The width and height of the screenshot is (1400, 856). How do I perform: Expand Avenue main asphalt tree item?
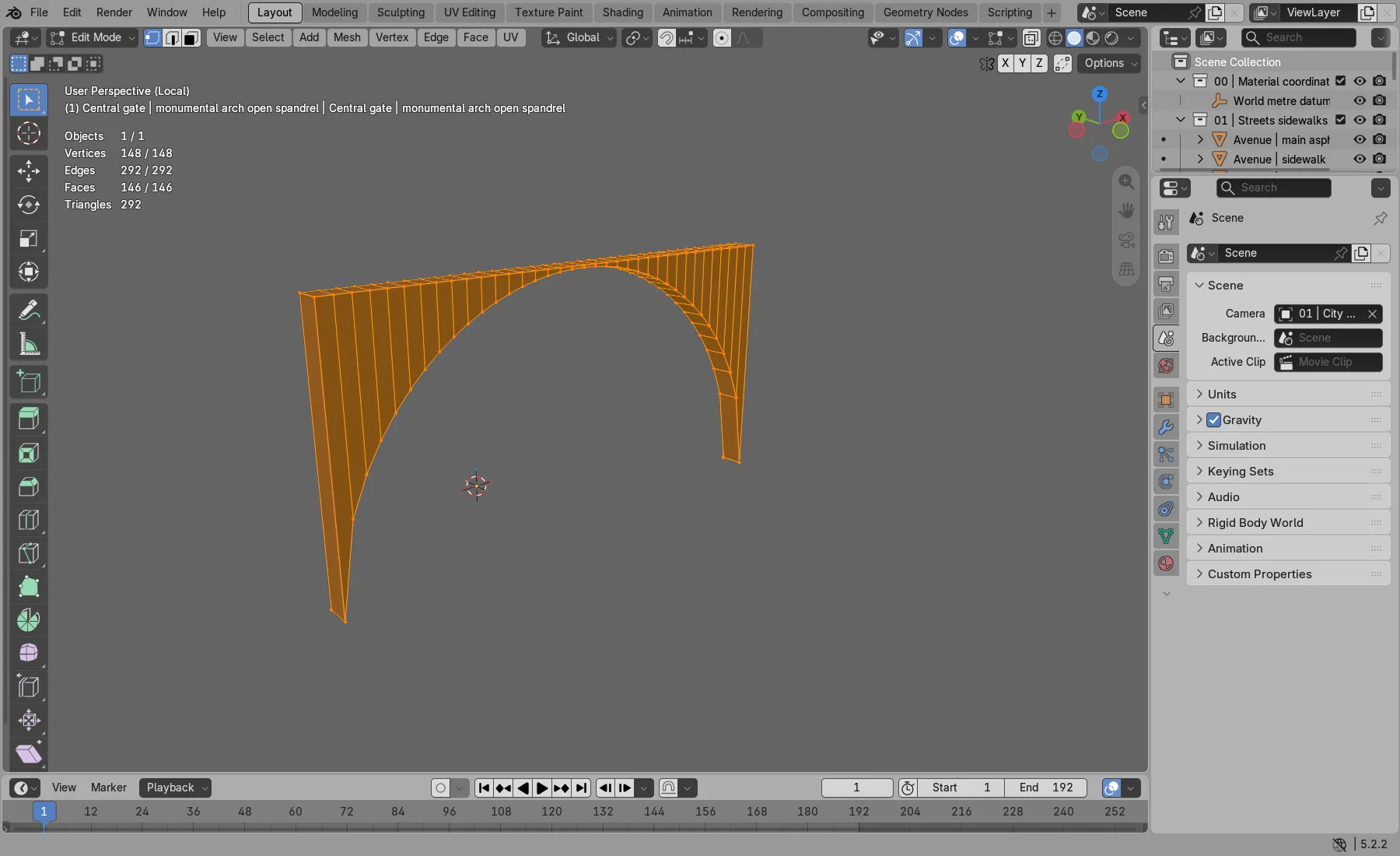[1201, 139]
